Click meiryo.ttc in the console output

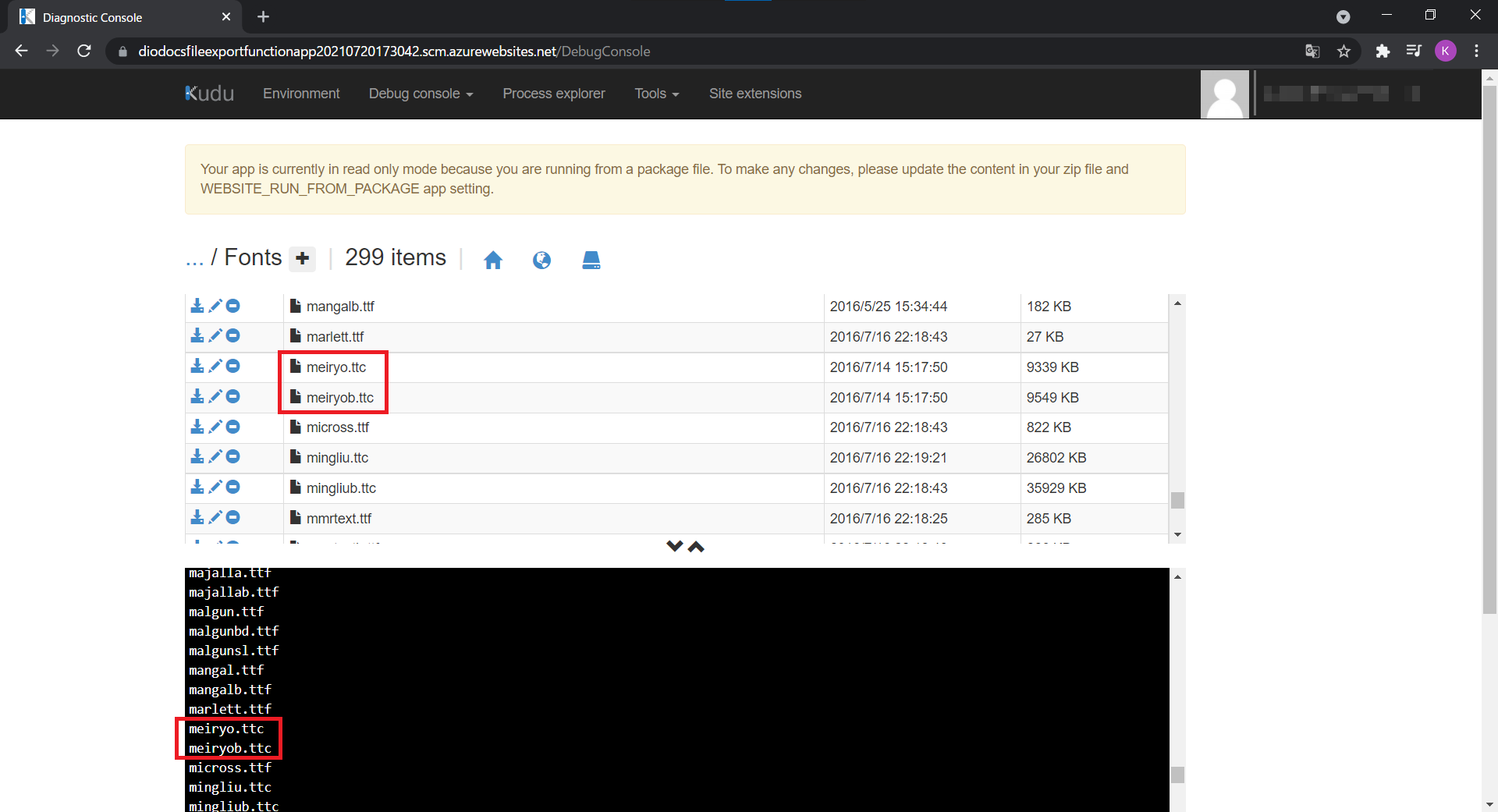226,729
